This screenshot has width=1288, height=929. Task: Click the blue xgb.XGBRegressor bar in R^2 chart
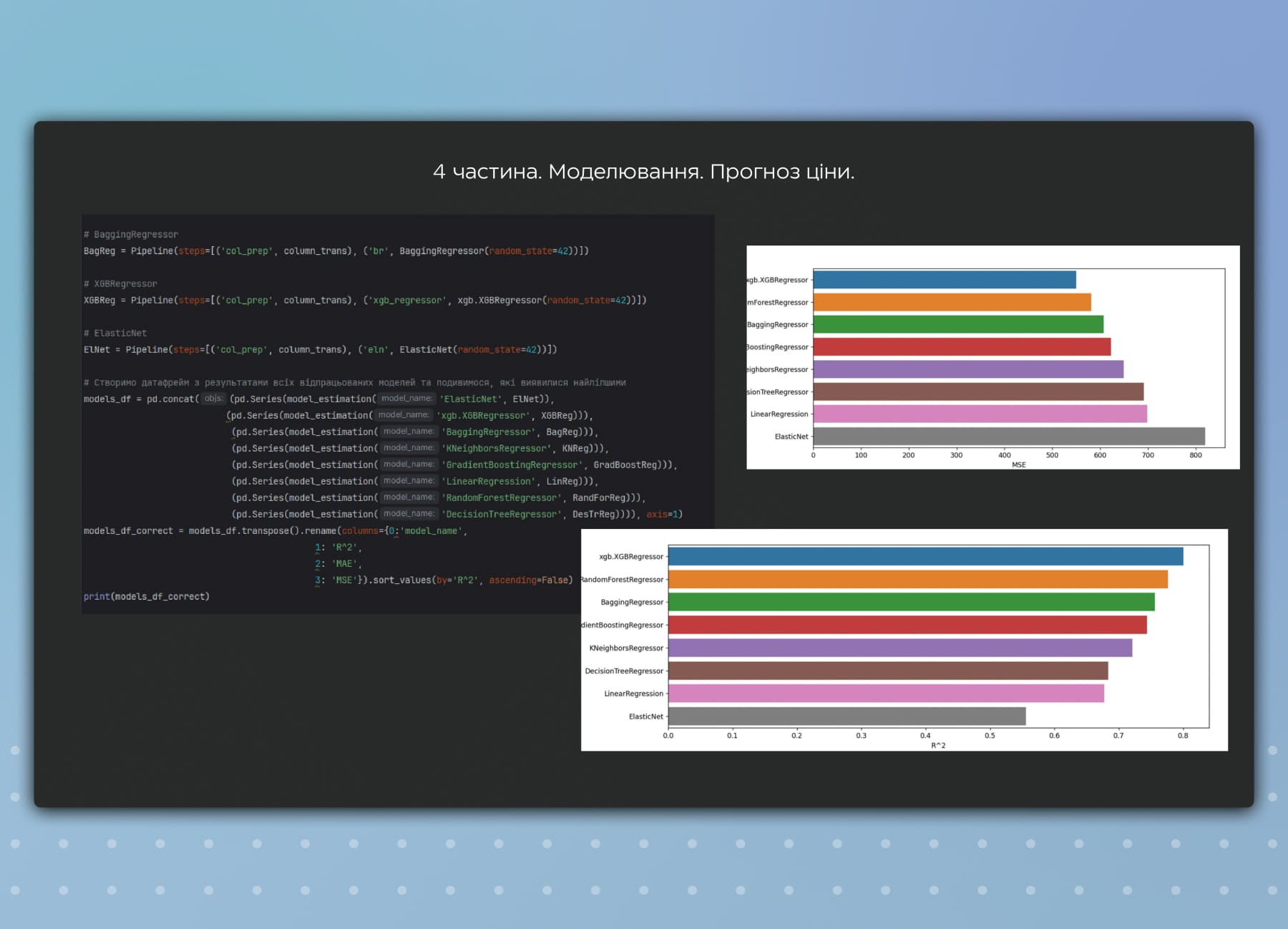pyautogui.click(x=925, y=557)
